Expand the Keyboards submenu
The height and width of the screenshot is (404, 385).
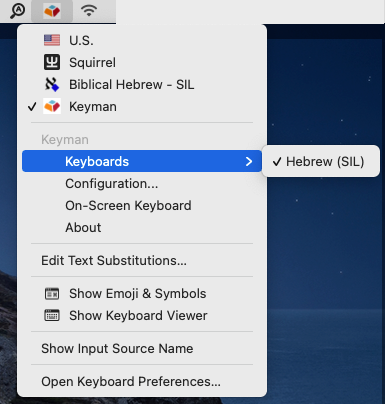(x=142, y=161)
